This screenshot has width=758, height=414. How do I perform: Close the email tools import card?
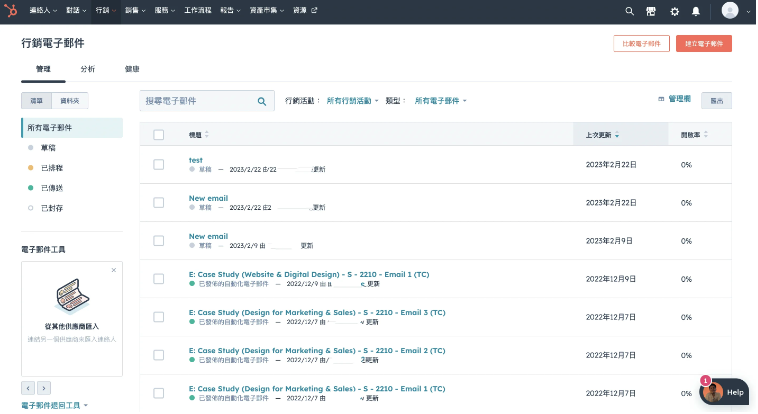click(114, 270)
